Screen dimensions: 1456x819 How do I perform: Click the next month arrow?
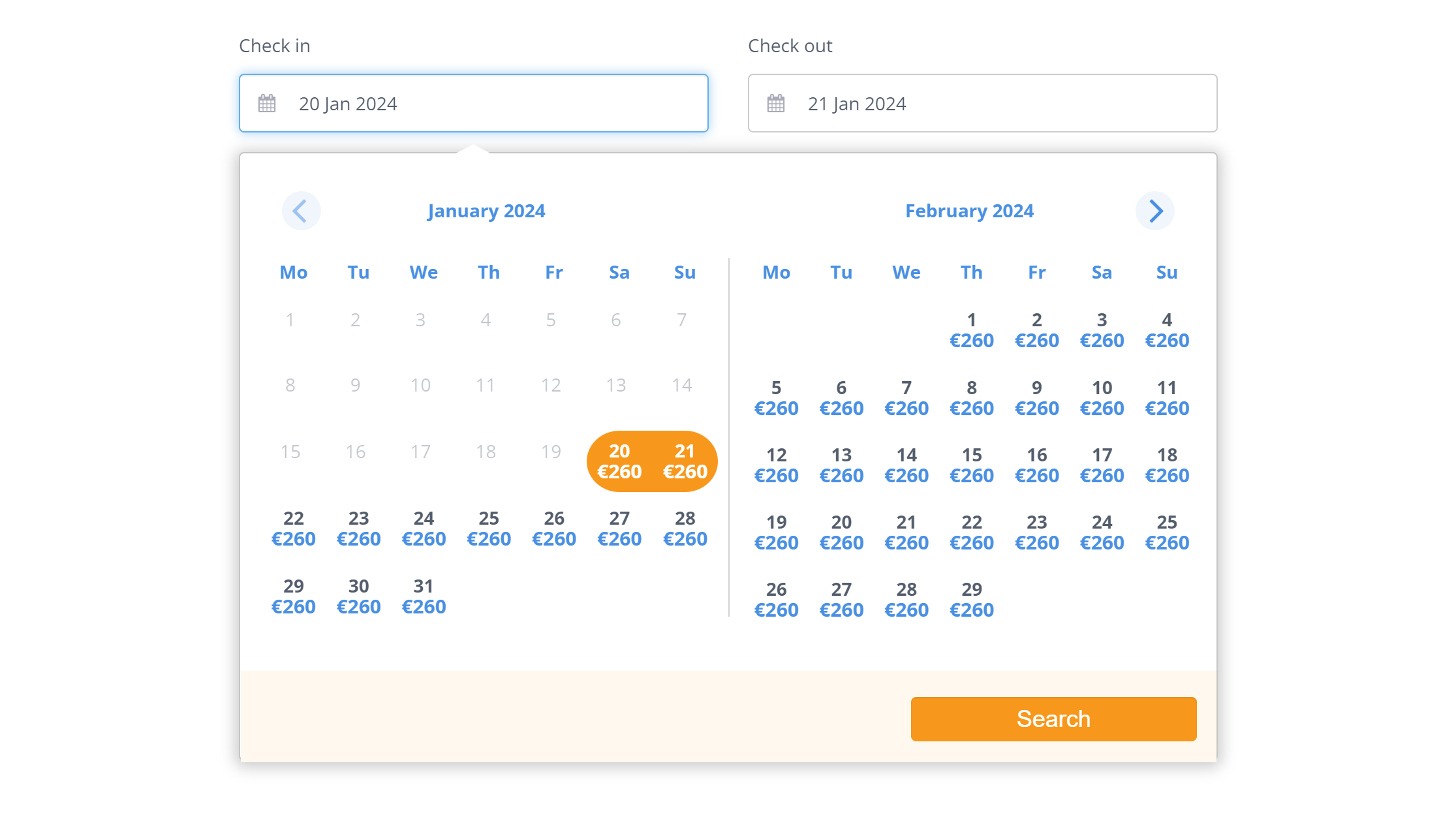coord(1154,211)
